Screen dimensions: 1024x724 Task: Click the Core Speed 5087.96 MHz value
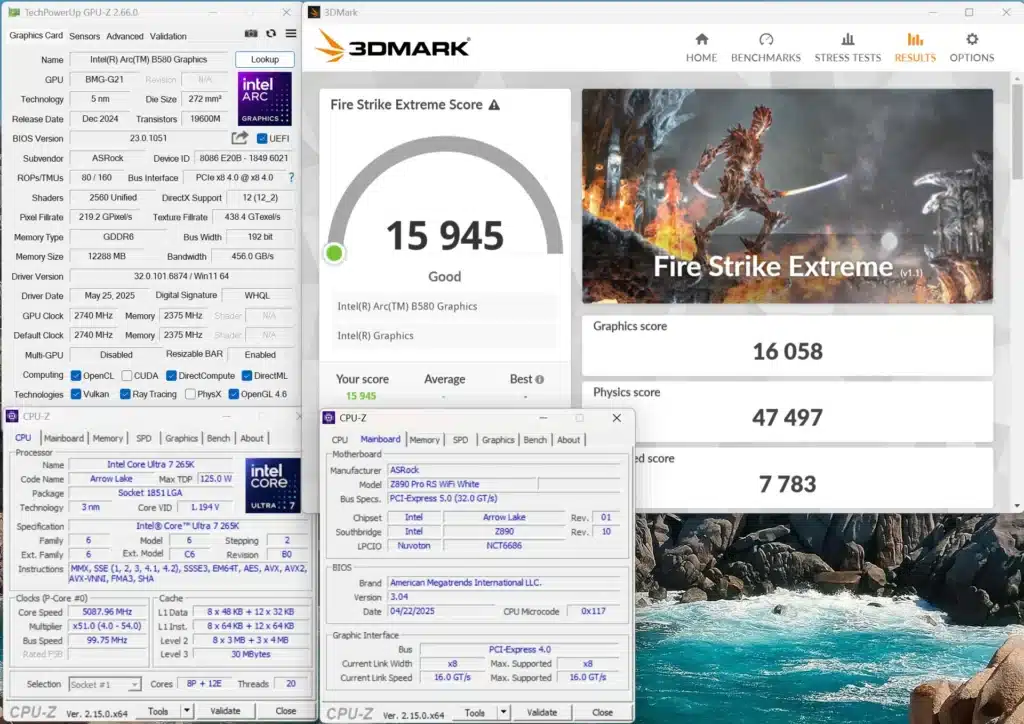107,612
